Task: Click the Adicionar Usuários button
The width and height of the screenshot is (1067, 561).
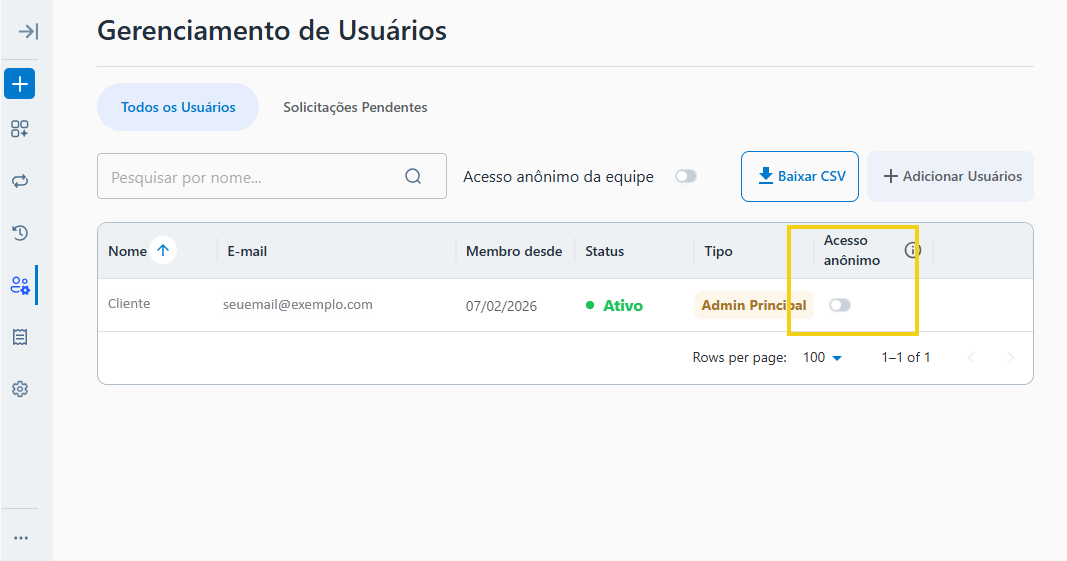Action: tap(950, 176)
